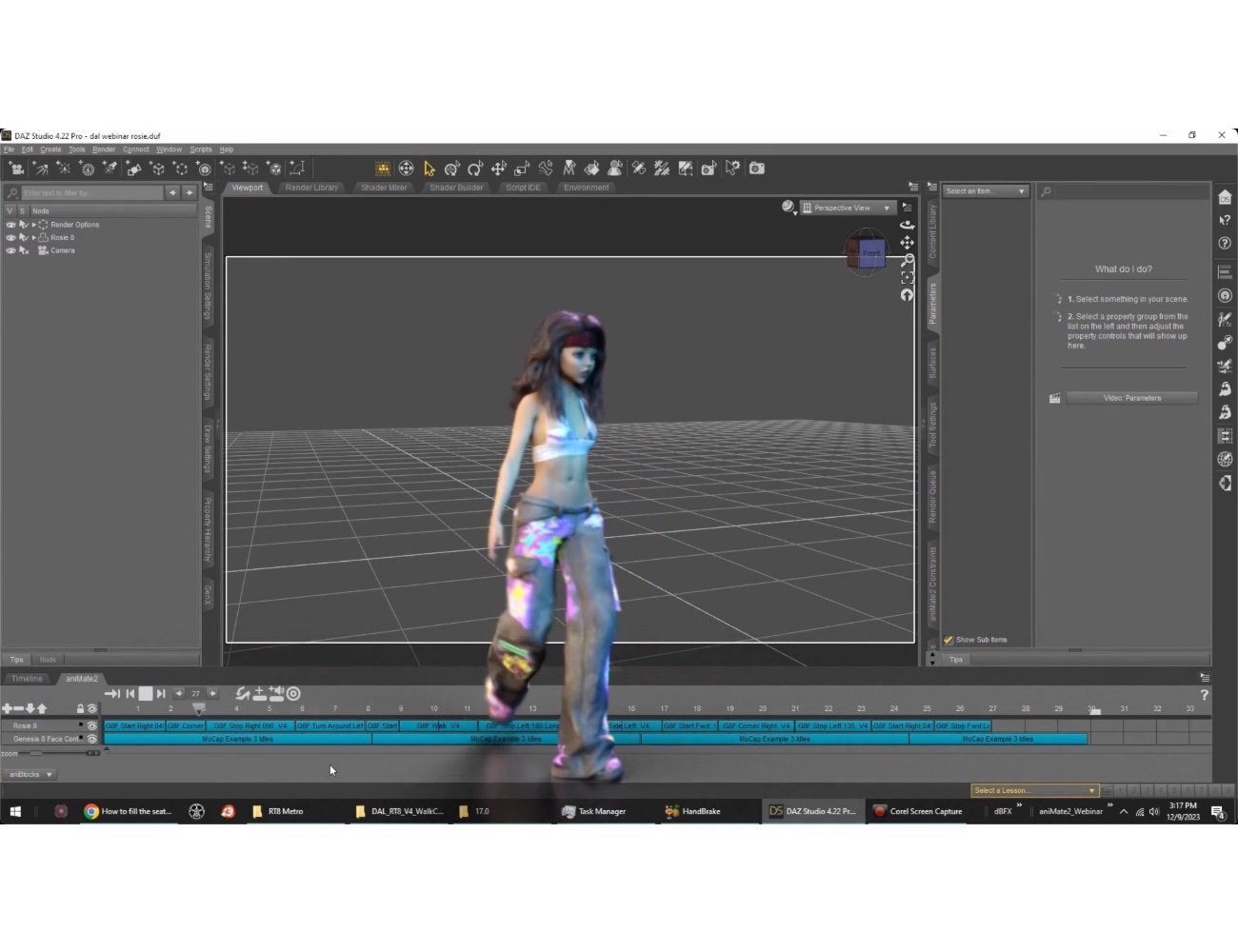Open the Scripts menu
Screen dimensions: 1238x952
point(201,149)
